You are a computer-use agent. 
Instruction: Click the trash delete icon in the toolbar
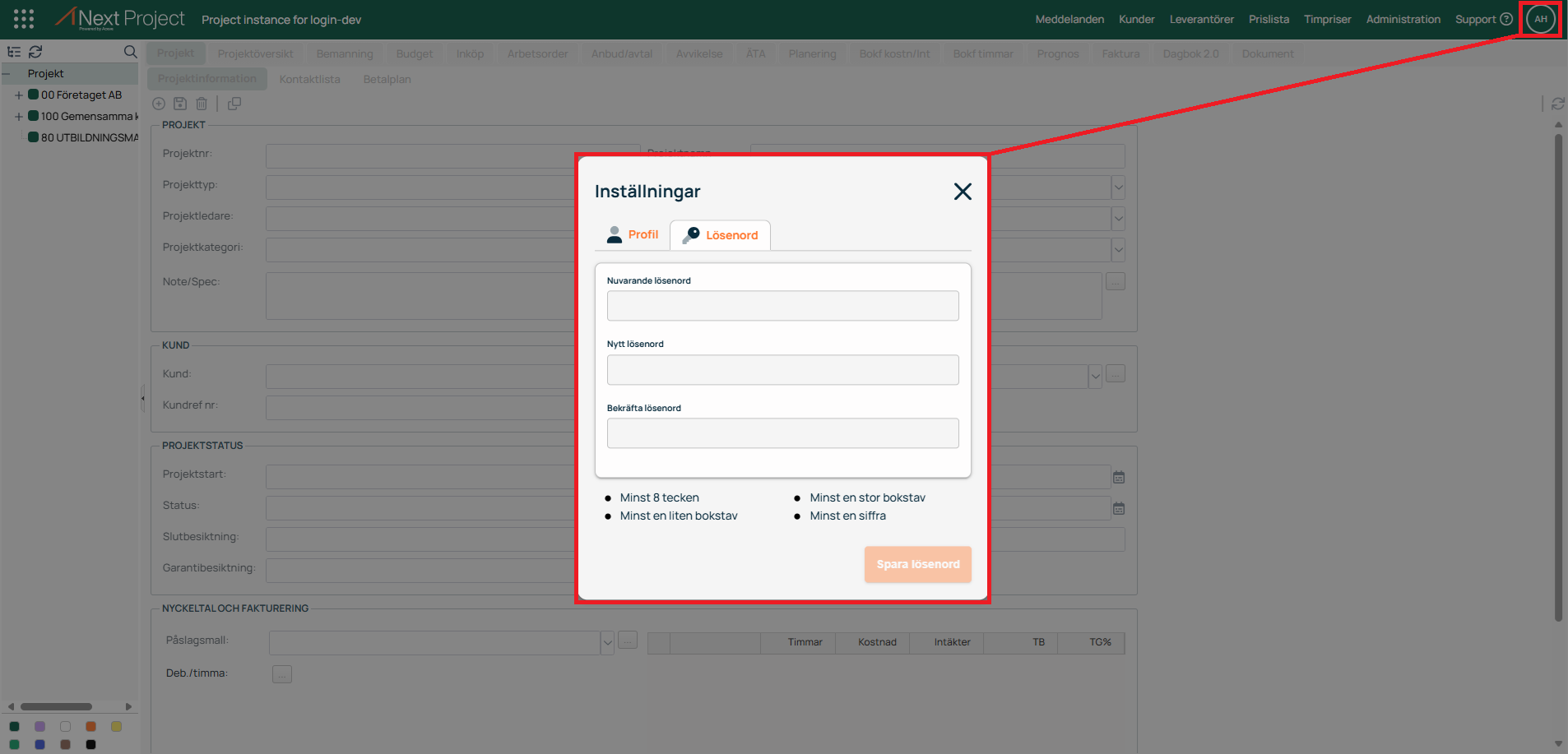coord(202,104)
